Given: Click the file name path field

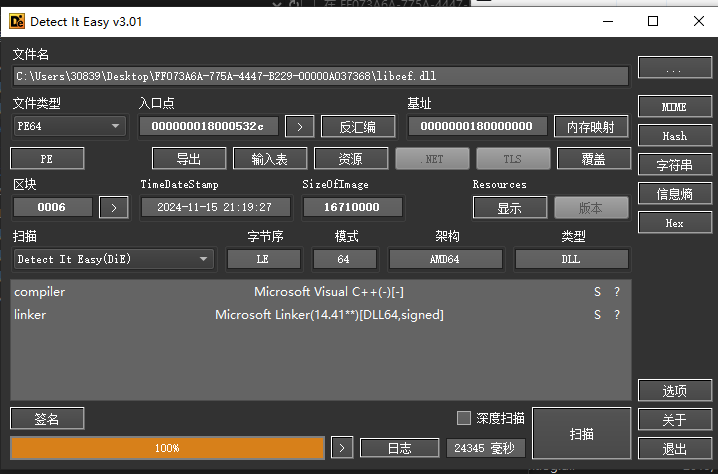Looking at the screenshot, I should (x=321, y=76).
